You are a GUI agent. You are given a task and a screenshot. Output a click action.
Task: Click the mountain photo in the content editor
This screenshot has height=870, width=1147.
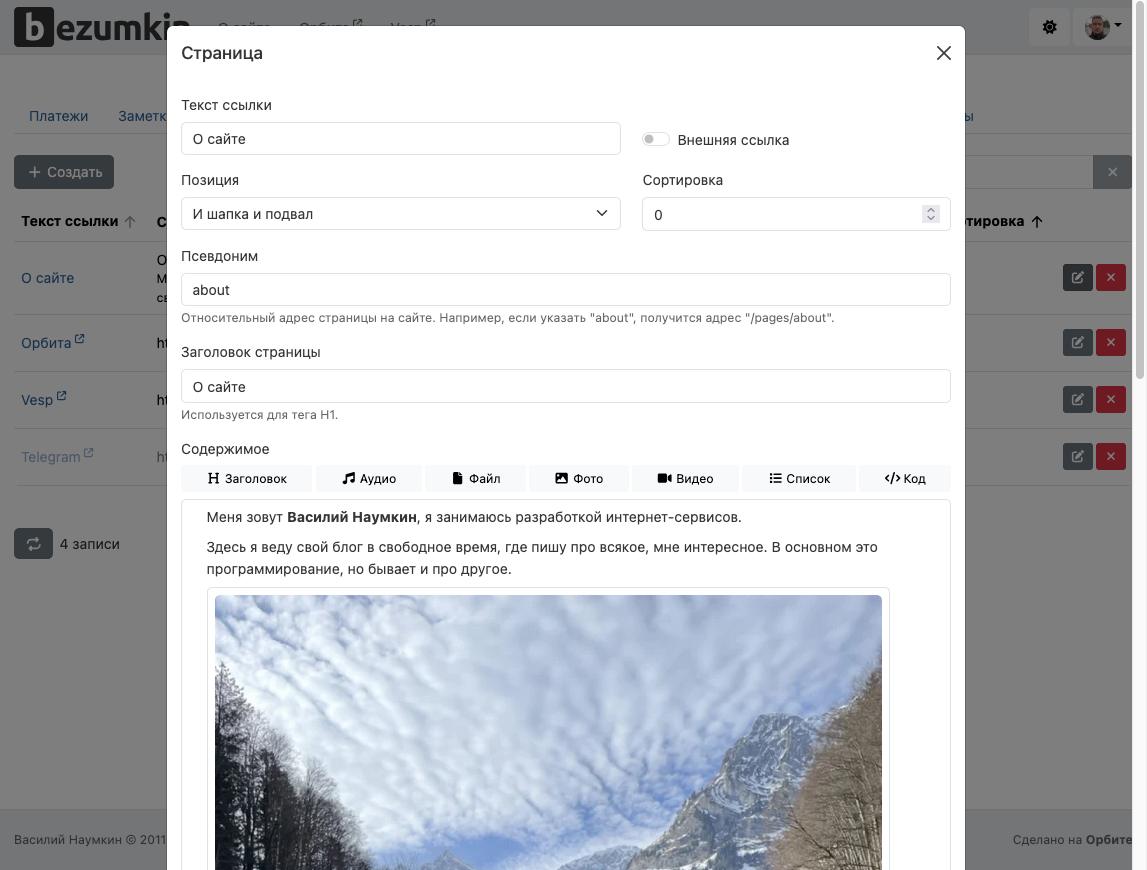(x=548, y=730)
